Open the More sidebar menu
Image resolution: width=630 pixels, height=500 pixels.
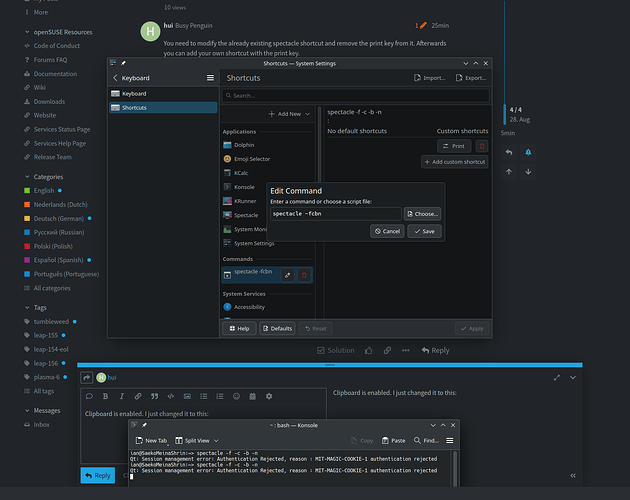[36, 12]
